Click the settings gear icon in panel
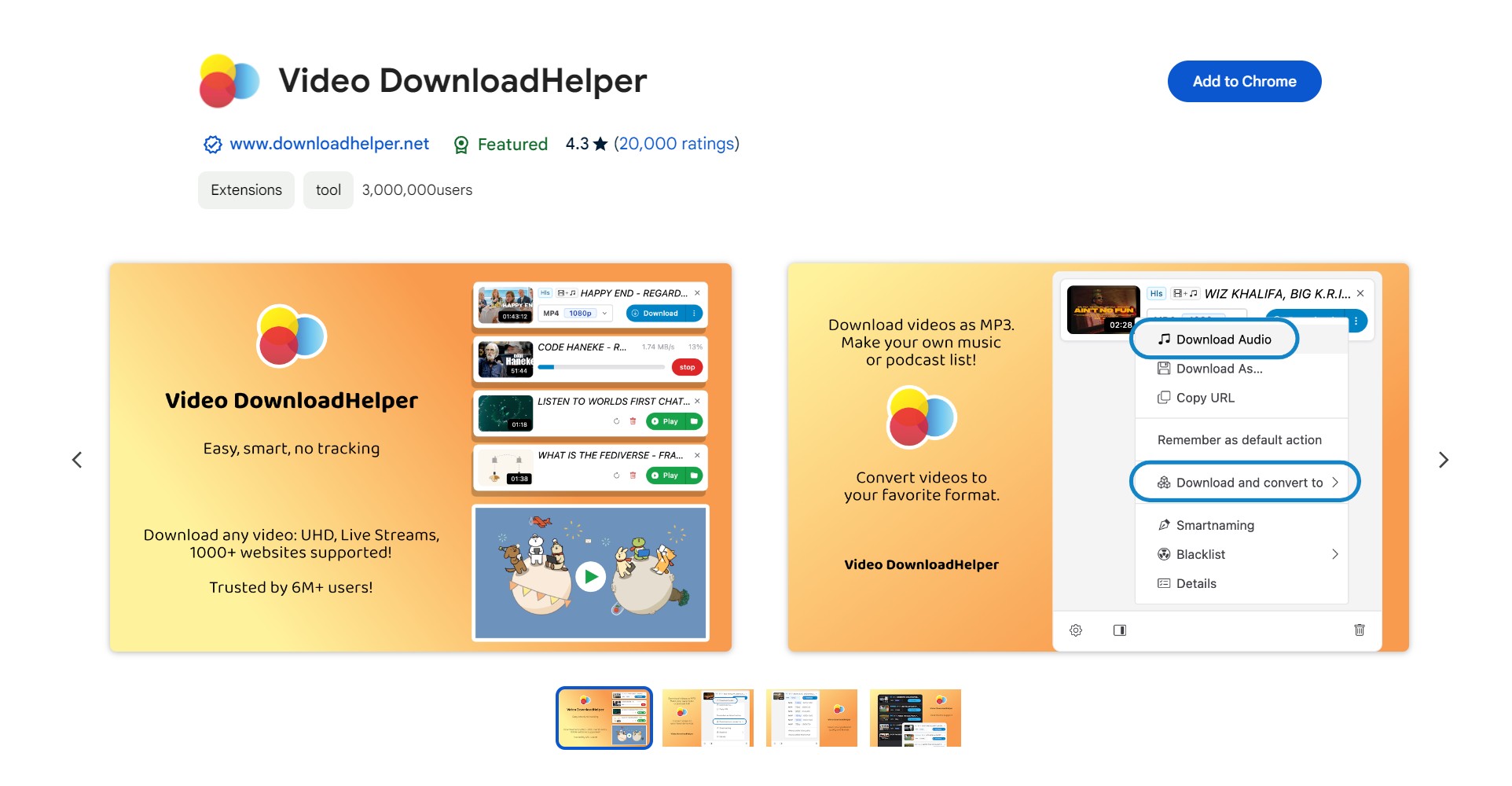This screenshot has height=786, width=1512. pyautogui.click(x=1076, y=630)
